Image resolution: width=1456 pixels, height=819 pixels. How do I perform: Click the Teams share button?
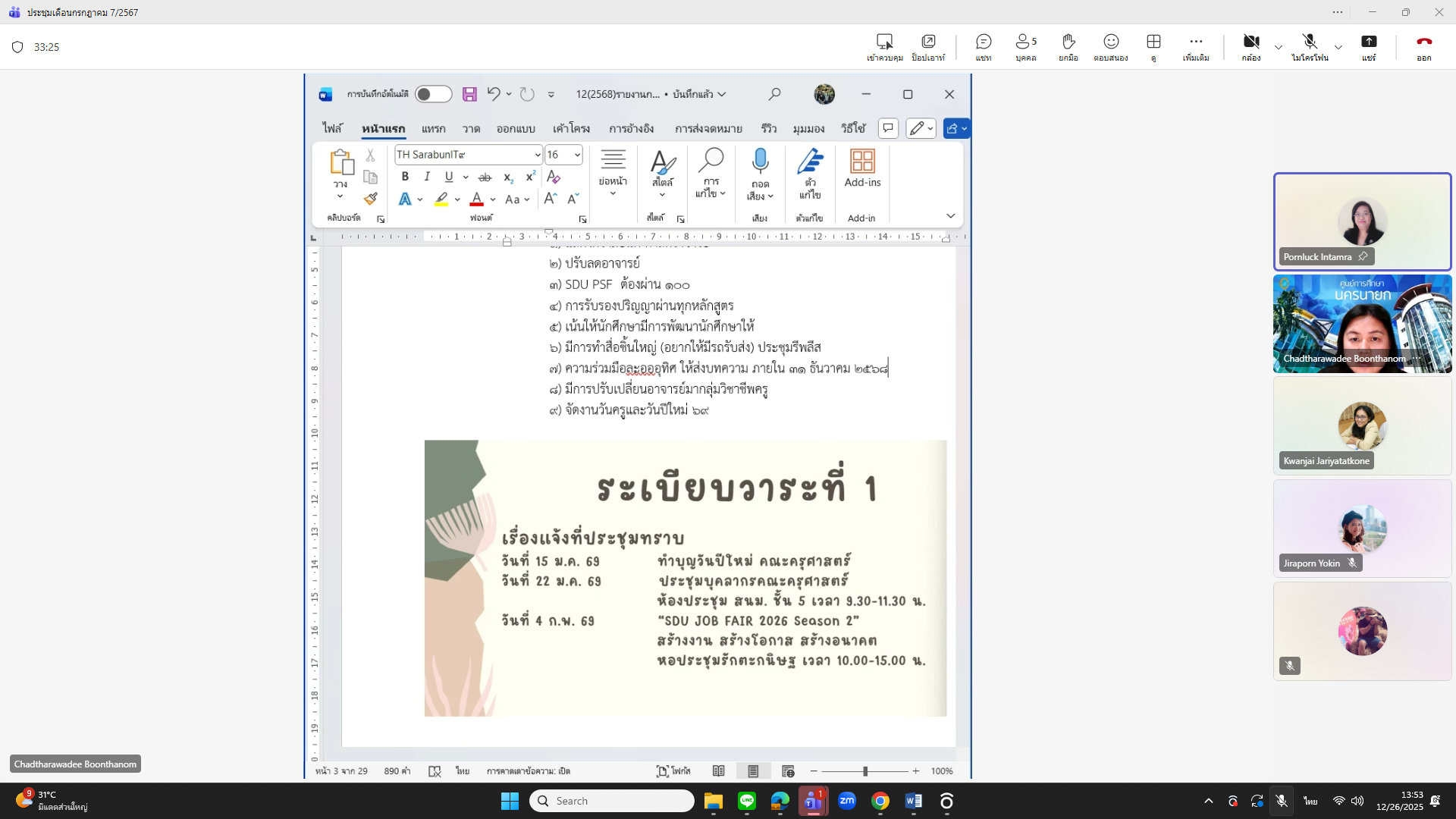[1369, 42]
